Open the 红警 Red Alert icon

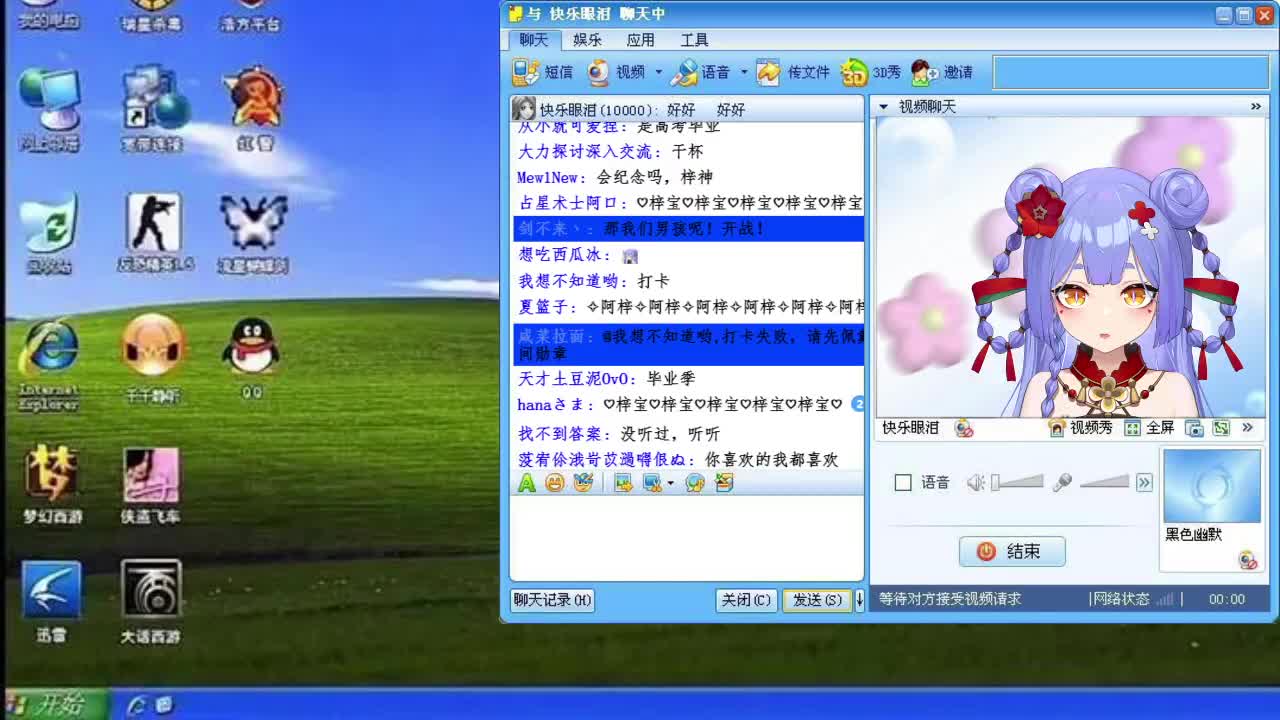click(x=254, y=109)
